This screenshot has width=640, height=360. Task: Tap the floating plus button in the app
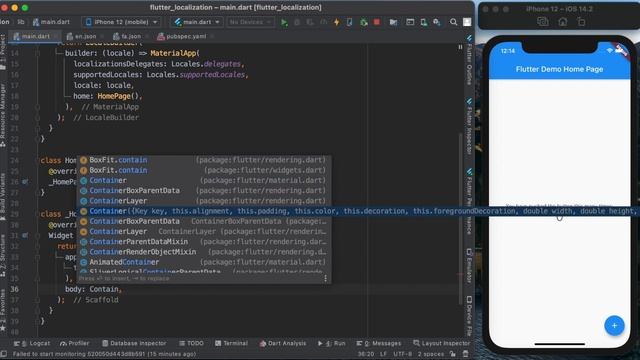click(x=614, y=326)
